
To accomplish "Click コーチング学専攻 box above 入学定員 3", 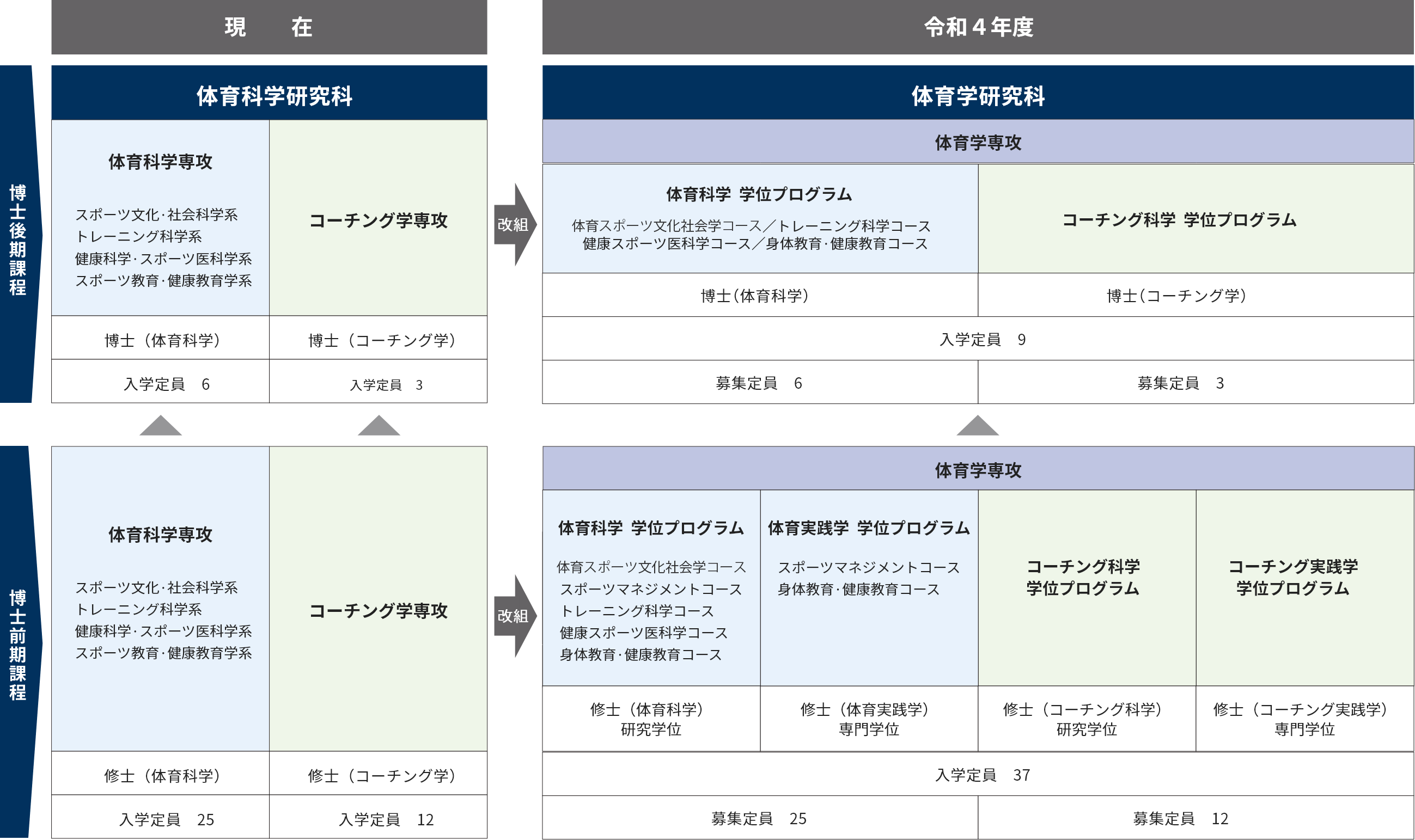I will 378,218.
